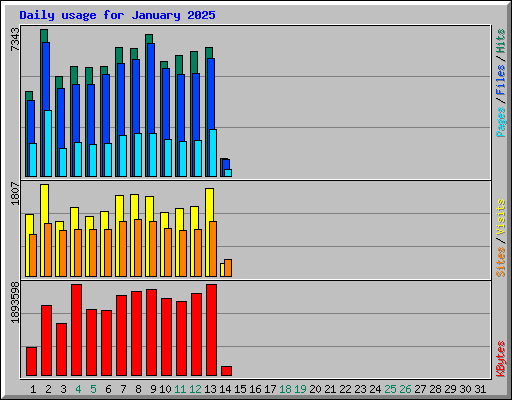Click the Sites legend label
This screenshot has height=400, width=512.
[500, 261]
